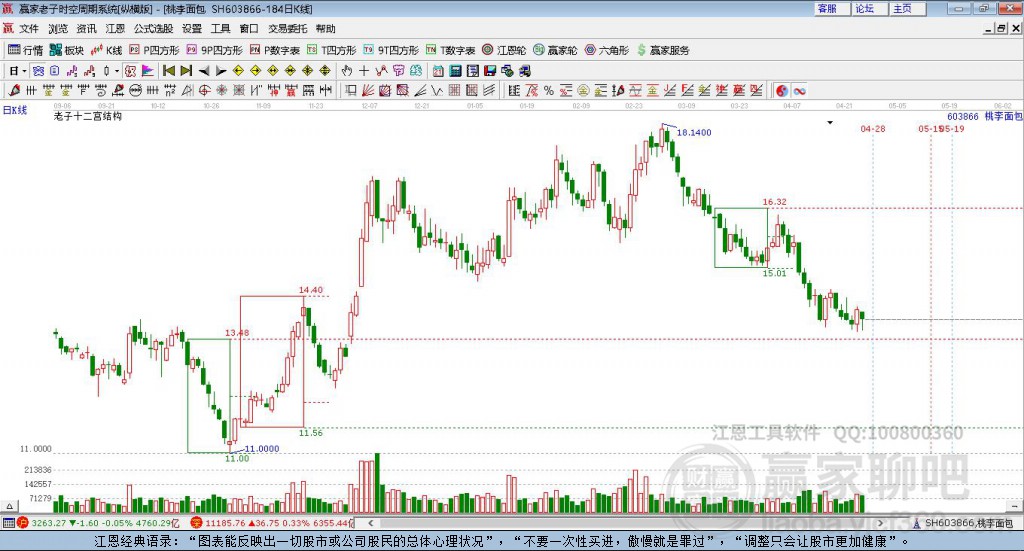Open the 浏览 menu
The width and height of the screenshot is (1024, 551).
pos(57,29)
